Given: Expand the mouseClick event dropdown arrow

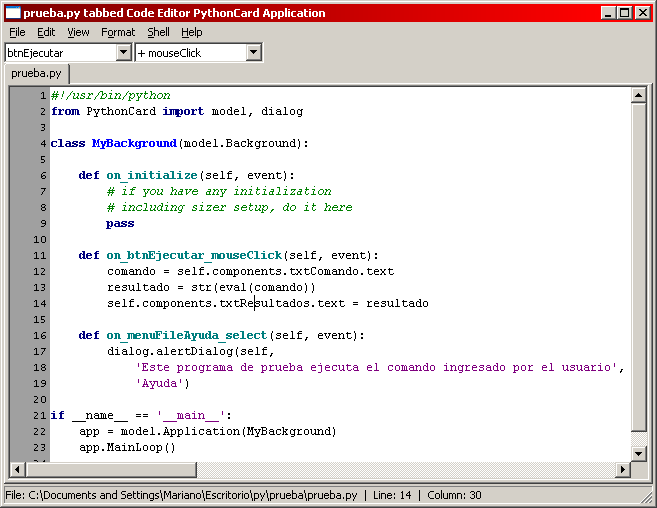Looking at the screenshot, I should click(x=253, y=53).
